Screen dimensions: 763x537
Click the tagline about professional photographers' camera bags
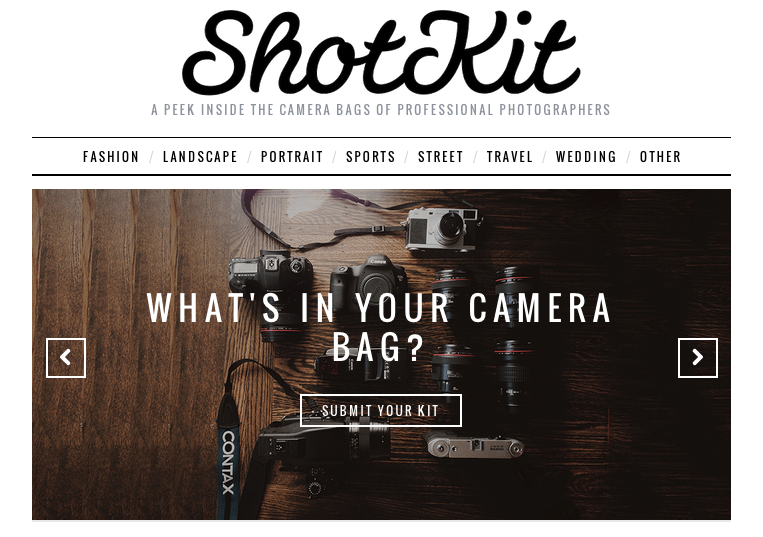(x=381, y=109)
